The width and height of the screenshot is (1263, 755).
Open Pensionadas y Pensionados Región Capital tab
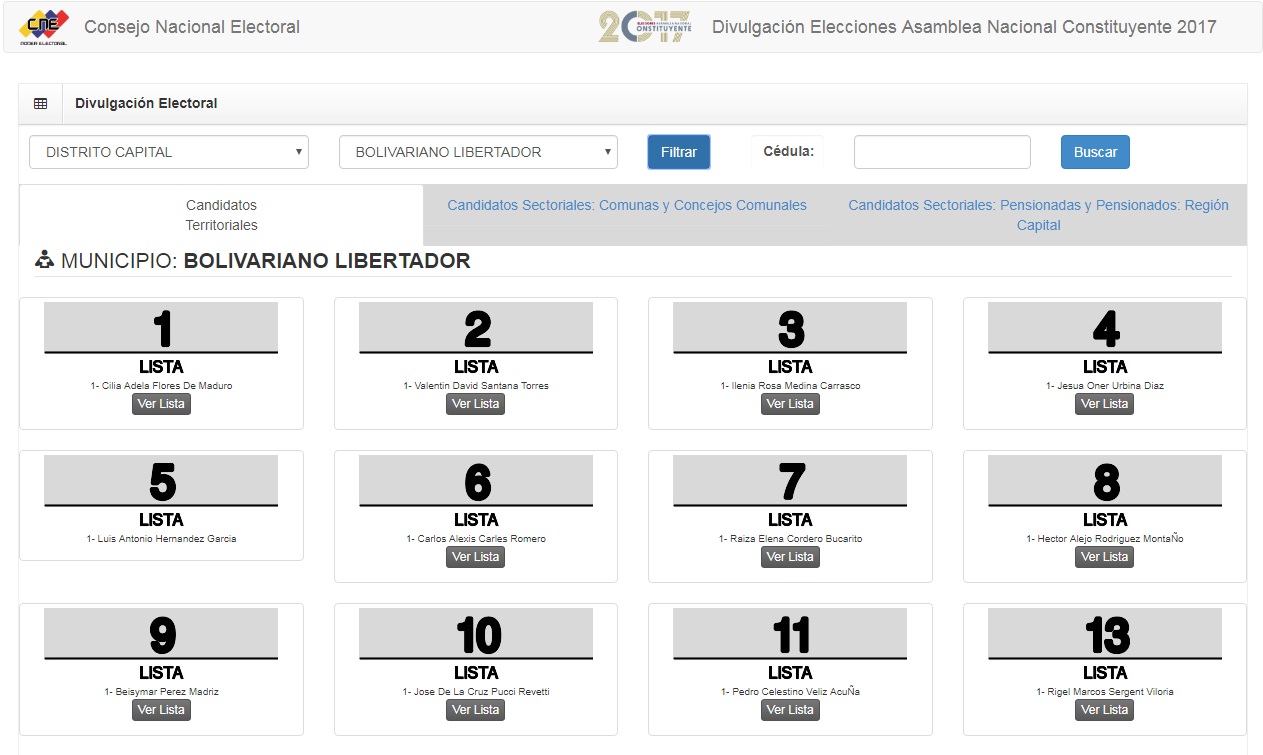(1038, 215)
